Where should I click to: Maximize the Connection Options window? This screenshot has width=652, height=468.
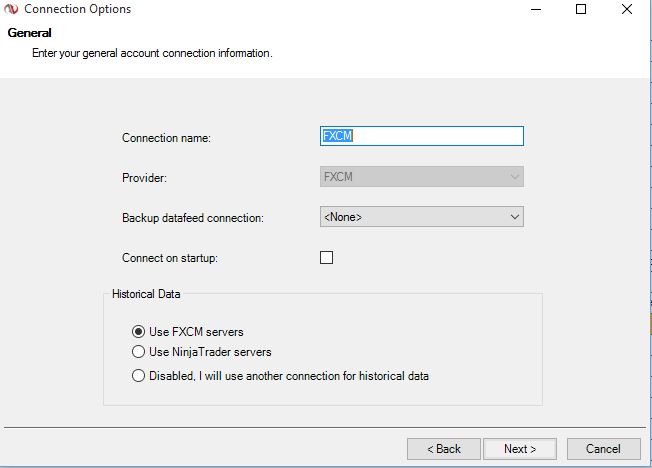click(x=582, y=10)
